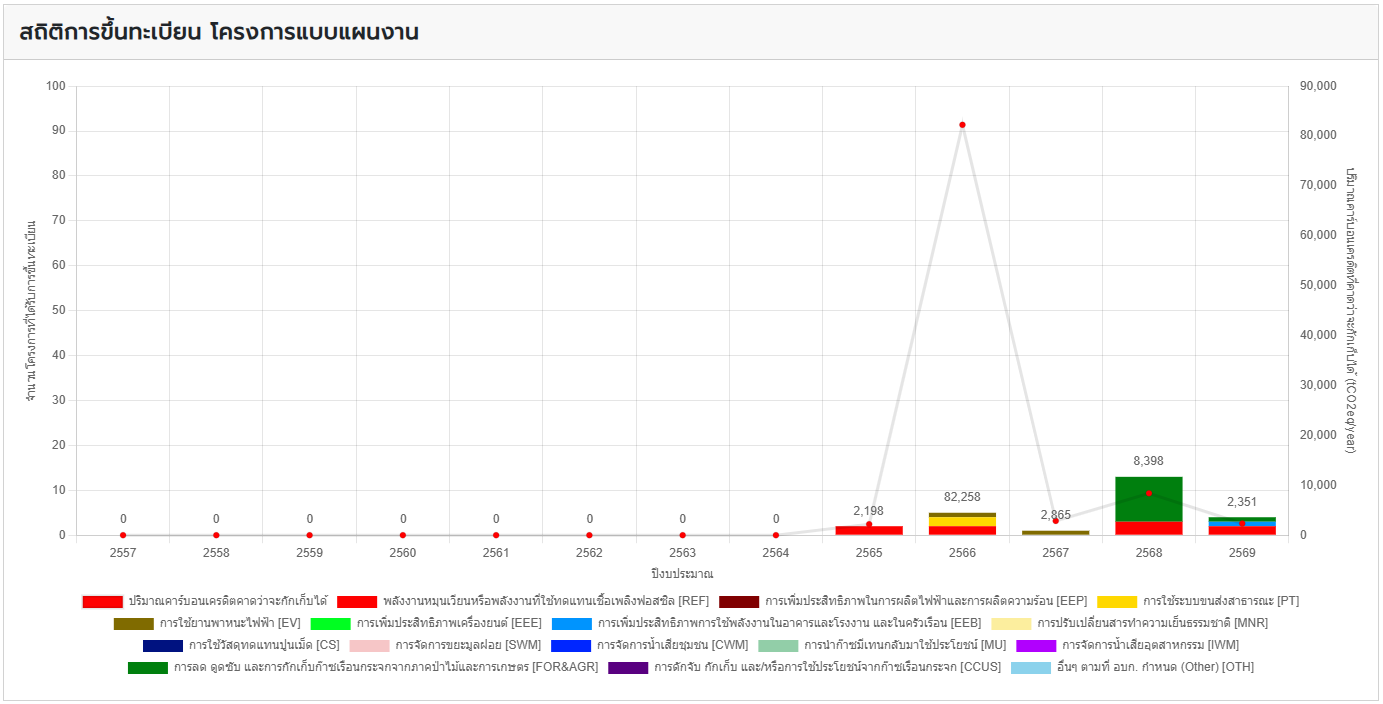Toggle the [MU] methane legend entry

pyautogui.click(x=905, y=646)
